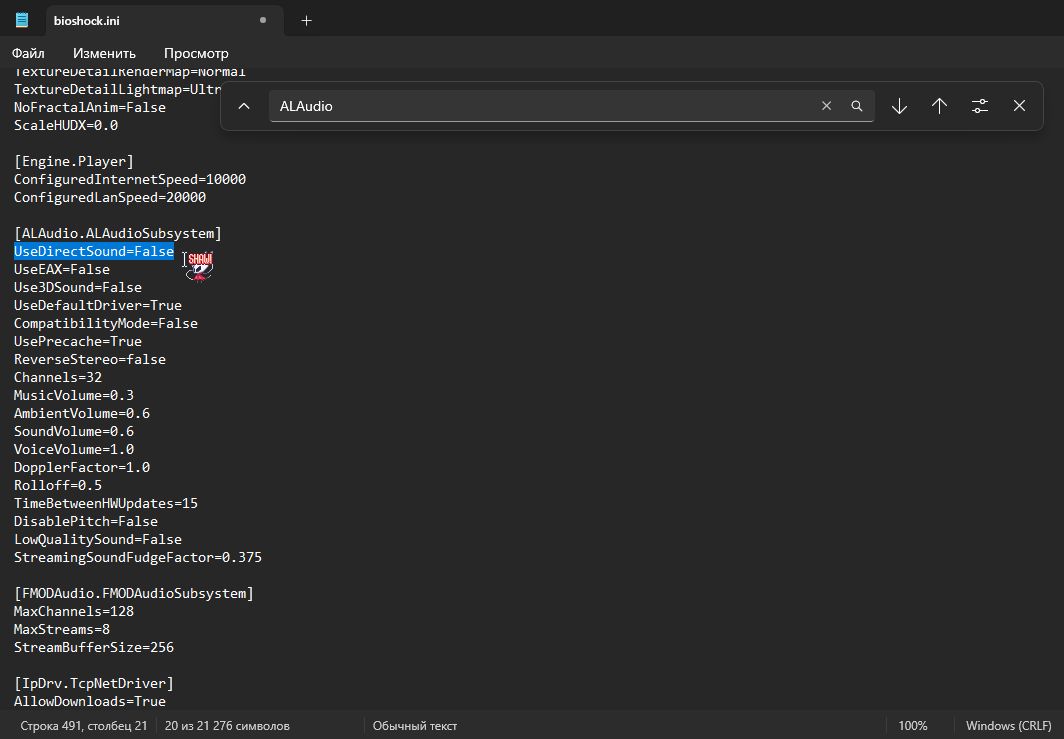Click the line AllowDownloads=True
Viewport: 1064px width, 739px height.
tap(90, 701)
